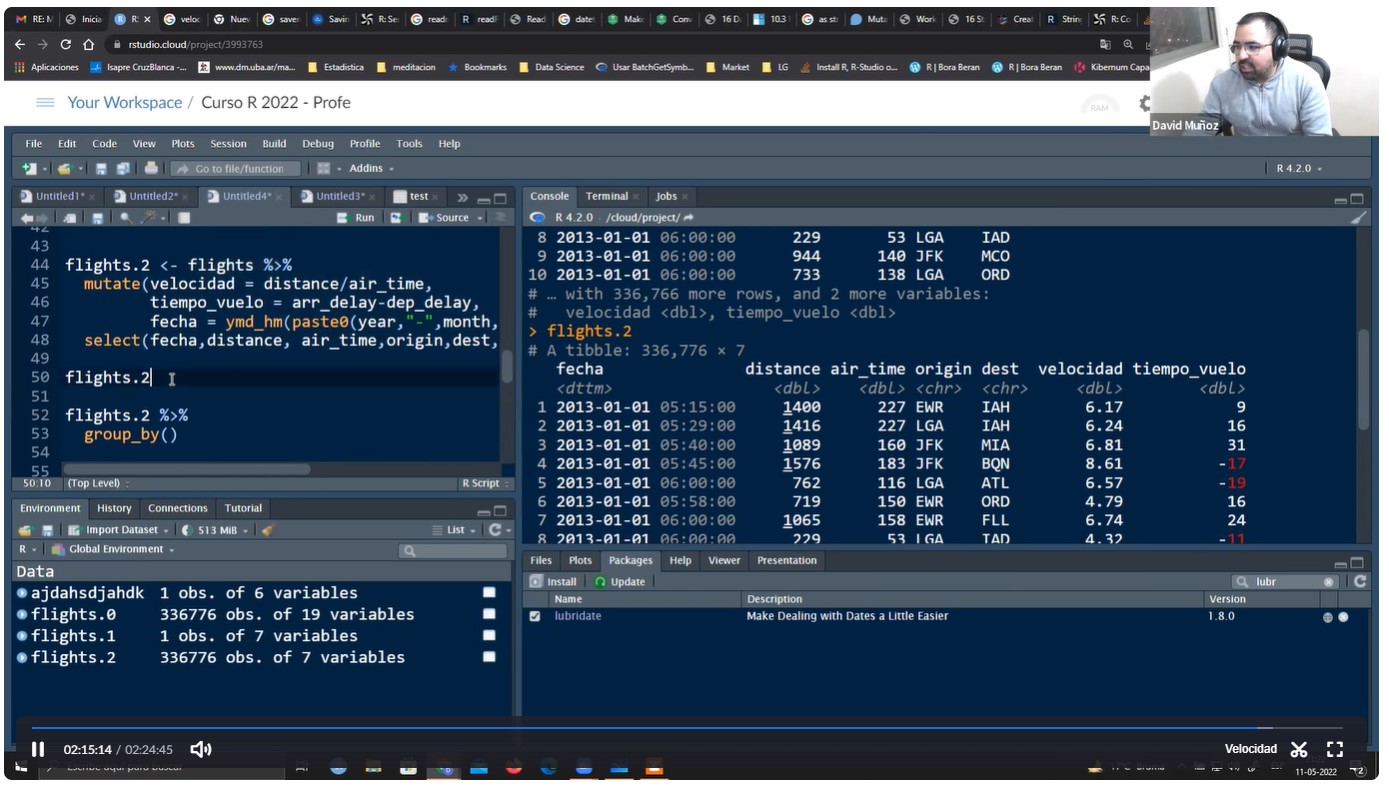Click the compile report notebook icon
The image size is (1389, 786).
pyautogui.click(x=183, y=218)
